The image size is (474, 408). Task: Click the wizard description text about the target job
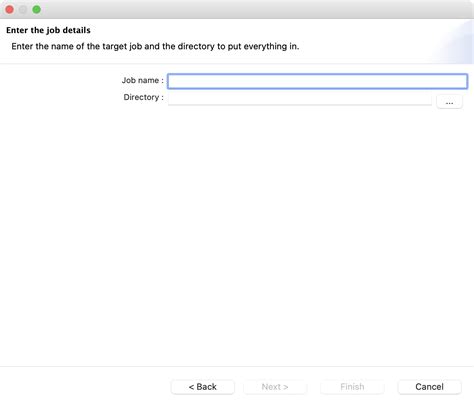[155, 46]
